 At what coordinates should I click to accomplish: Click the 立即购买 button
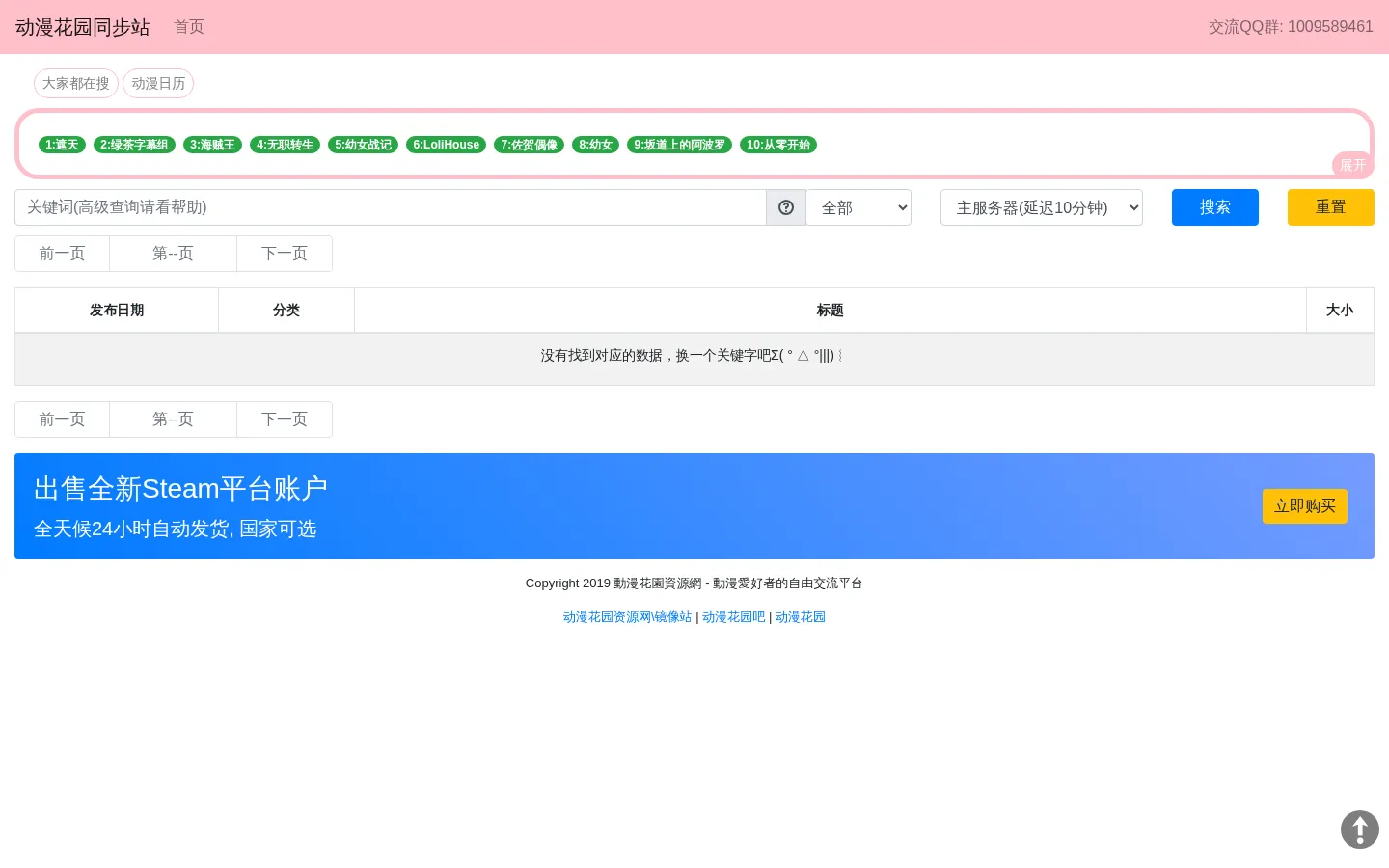(1305, 506)
